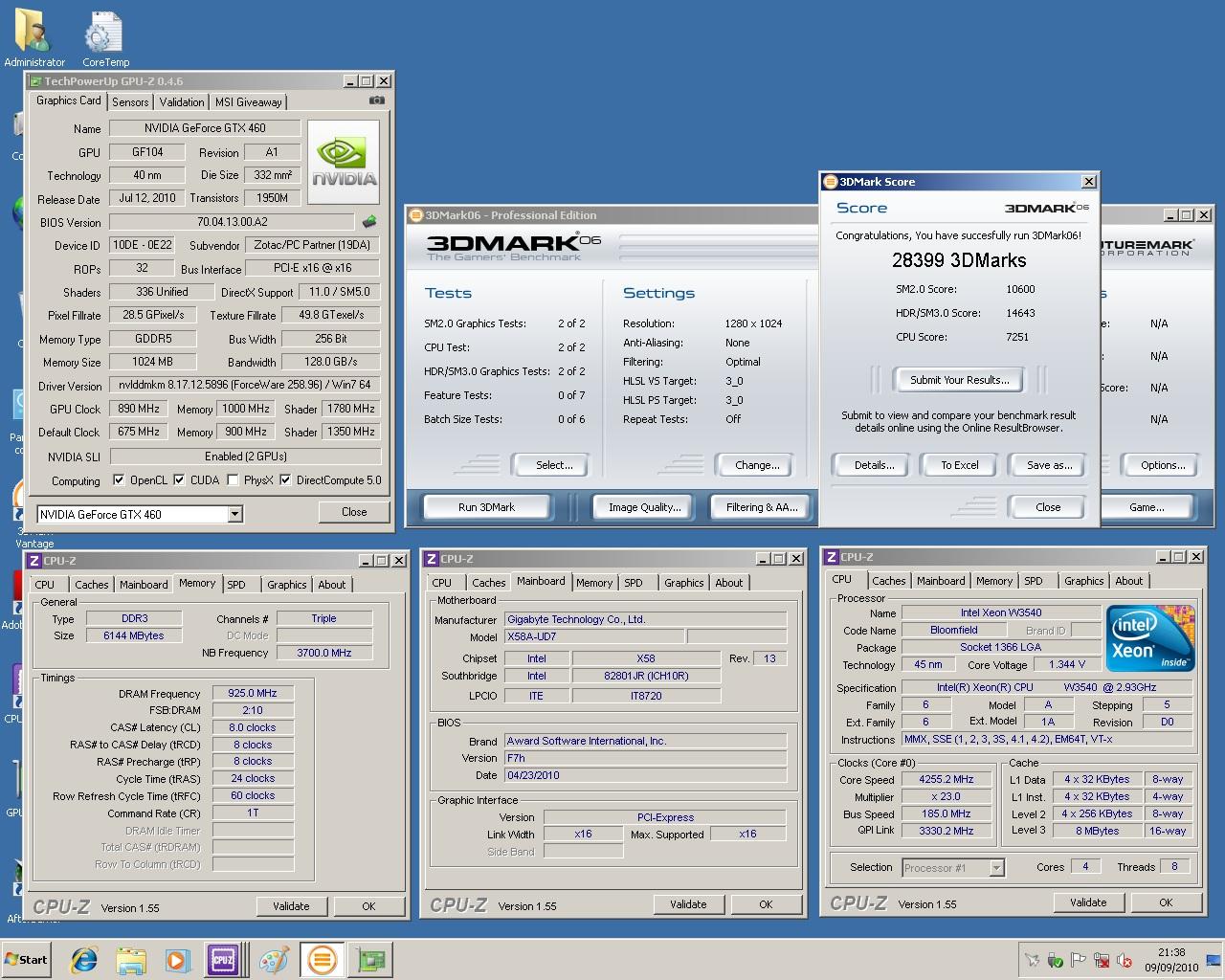This screenshot has height=980, width=1225.
Task: Click Run 3DMark button
Action: 486,507
